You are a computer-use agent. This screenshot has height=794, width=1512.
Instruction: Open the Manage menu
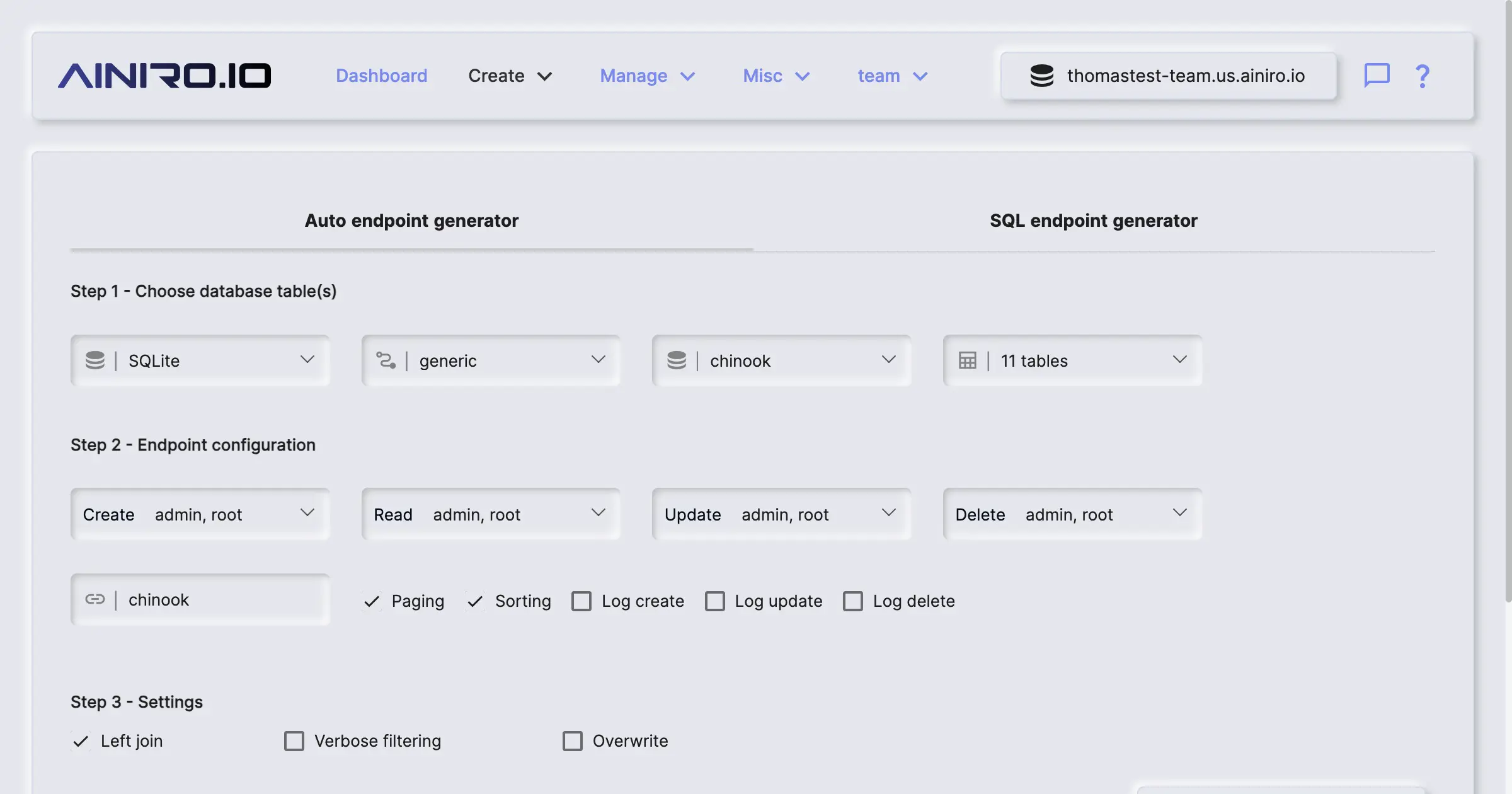coord(648,76)
